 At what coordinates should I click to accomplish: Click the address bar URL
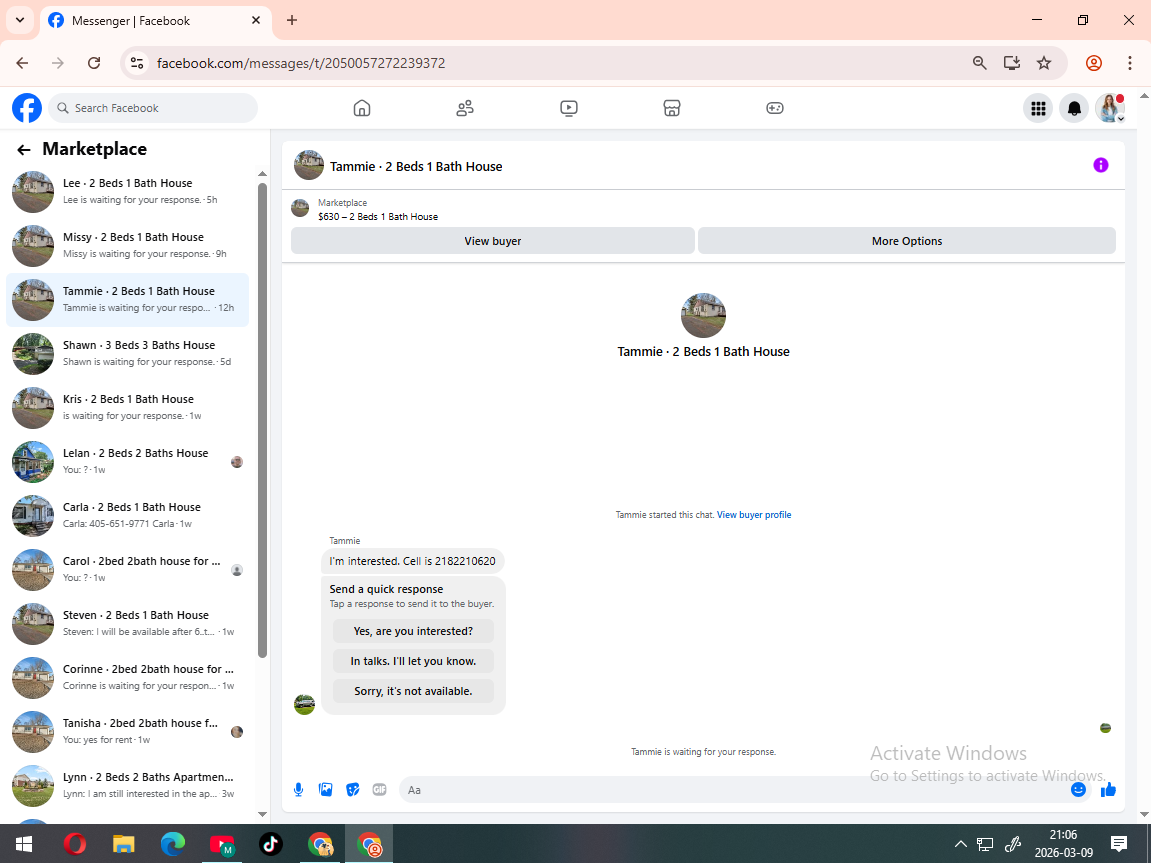coord(301,63)
